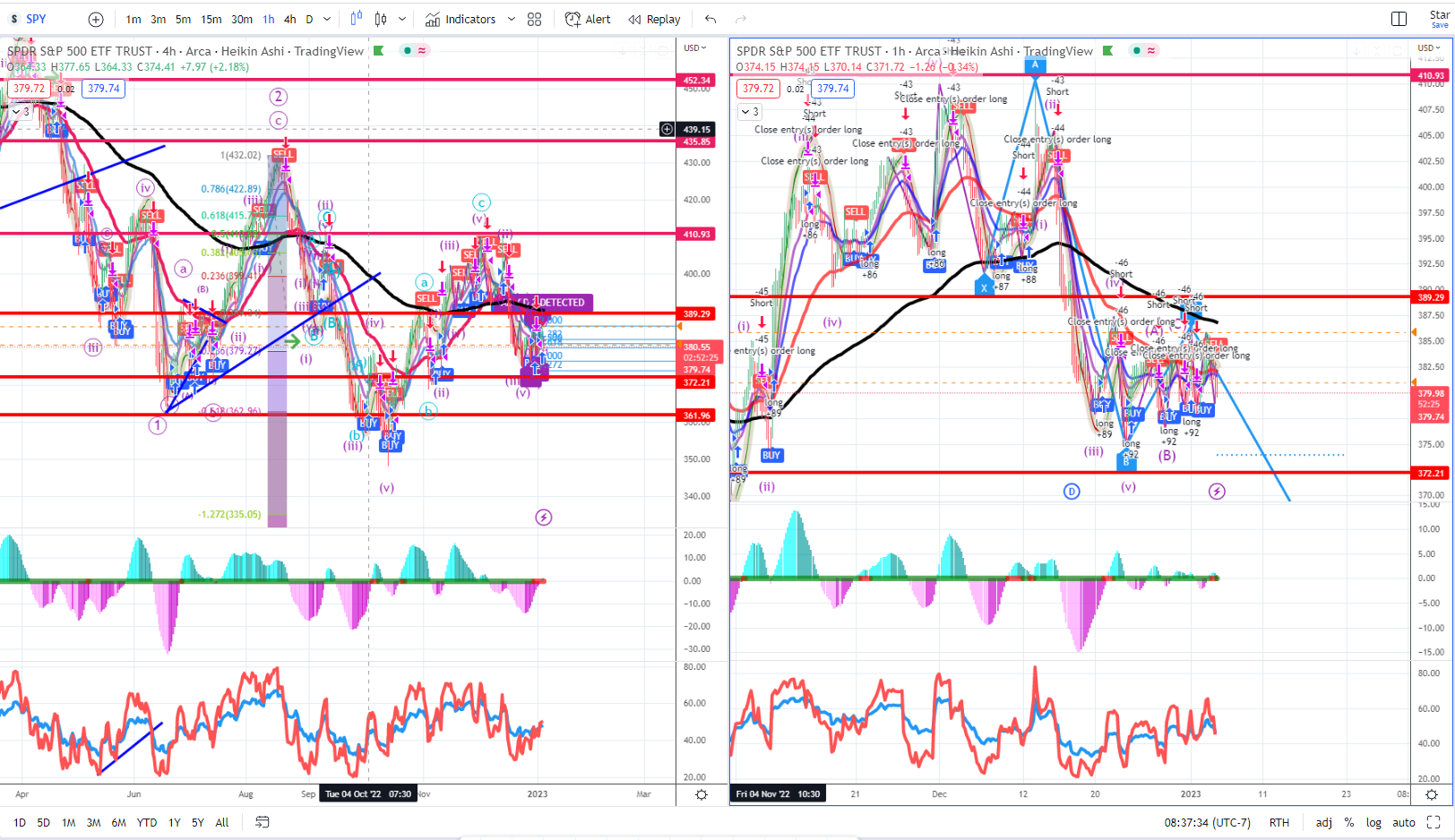Start bar Replay mode
This screenshot has width=1455, height=840.
pos(654,19)
